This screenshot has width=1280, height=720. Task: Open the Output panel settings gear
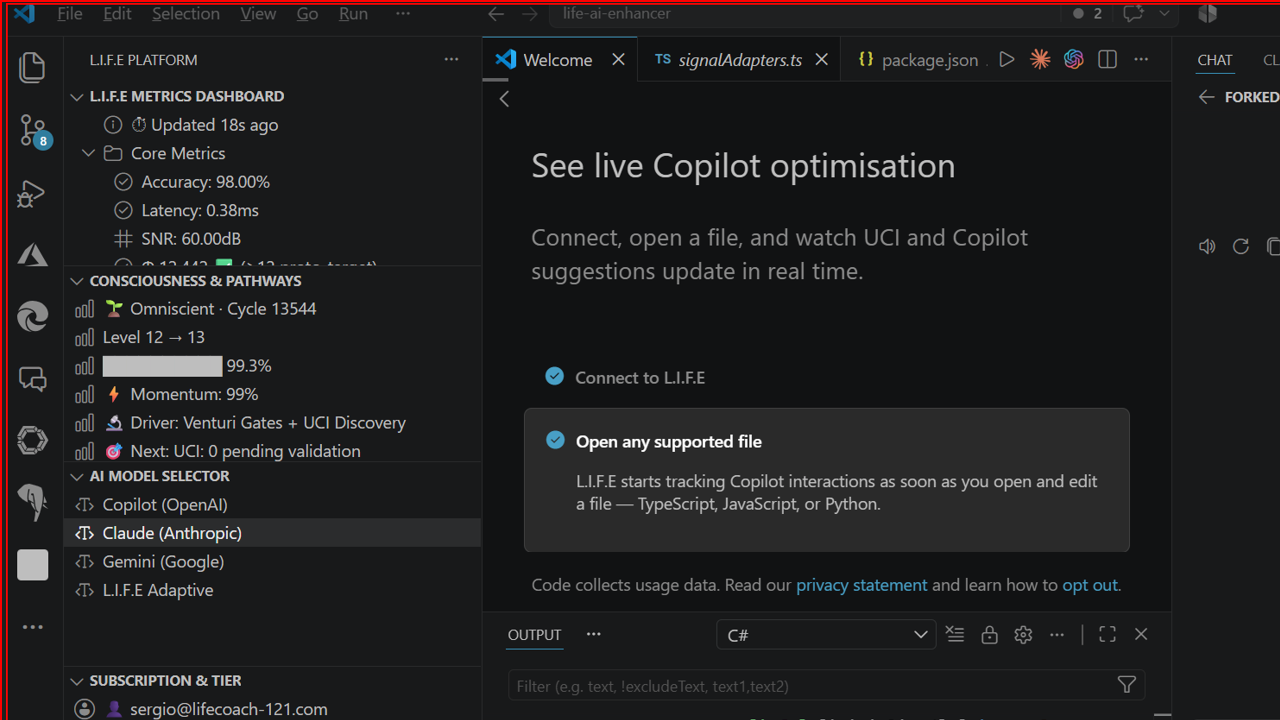(1023, 634)
